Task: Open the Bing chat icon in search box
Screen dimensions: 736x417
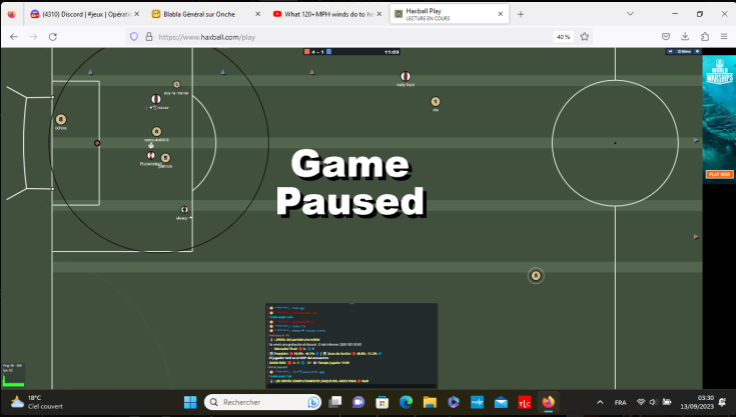Action: point(314,402)
